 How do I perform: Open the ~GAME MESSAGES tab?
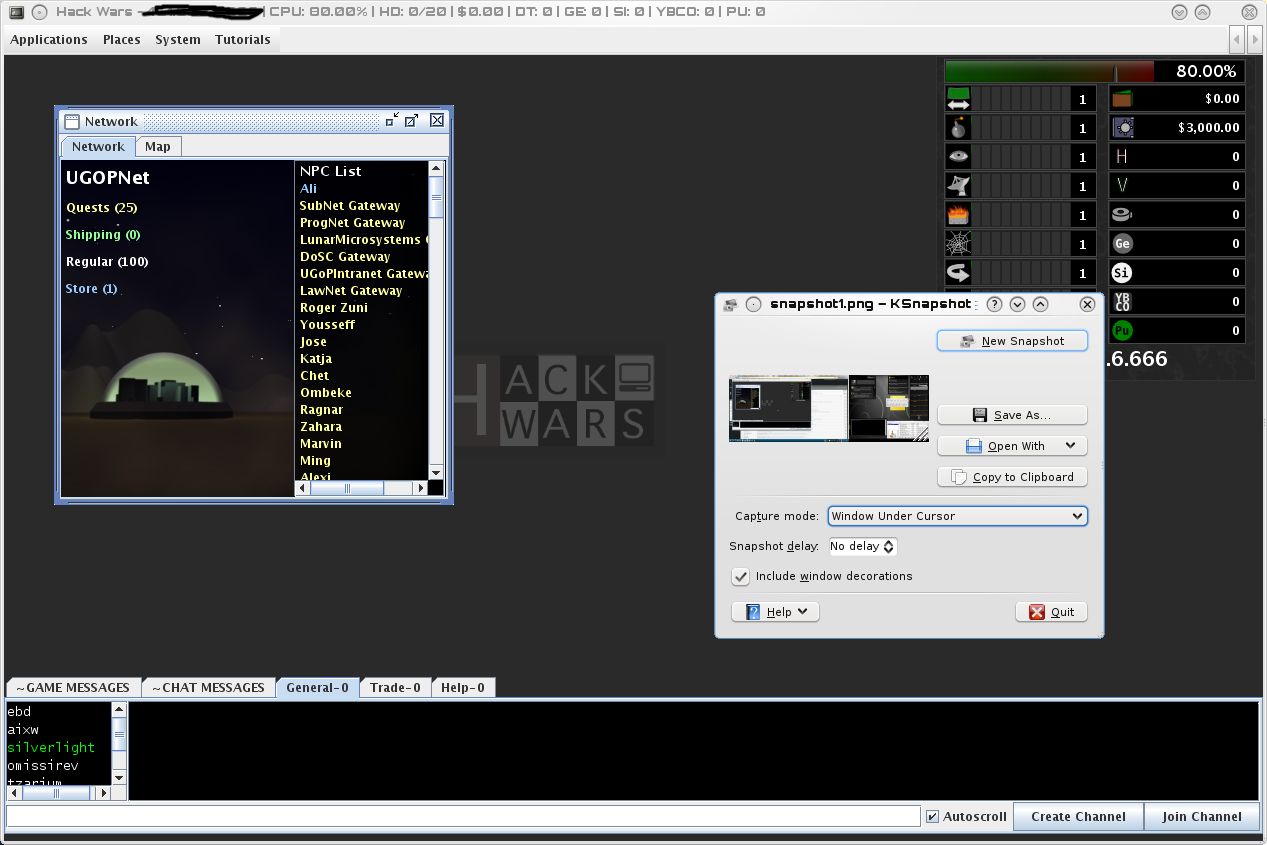(72, 688)
